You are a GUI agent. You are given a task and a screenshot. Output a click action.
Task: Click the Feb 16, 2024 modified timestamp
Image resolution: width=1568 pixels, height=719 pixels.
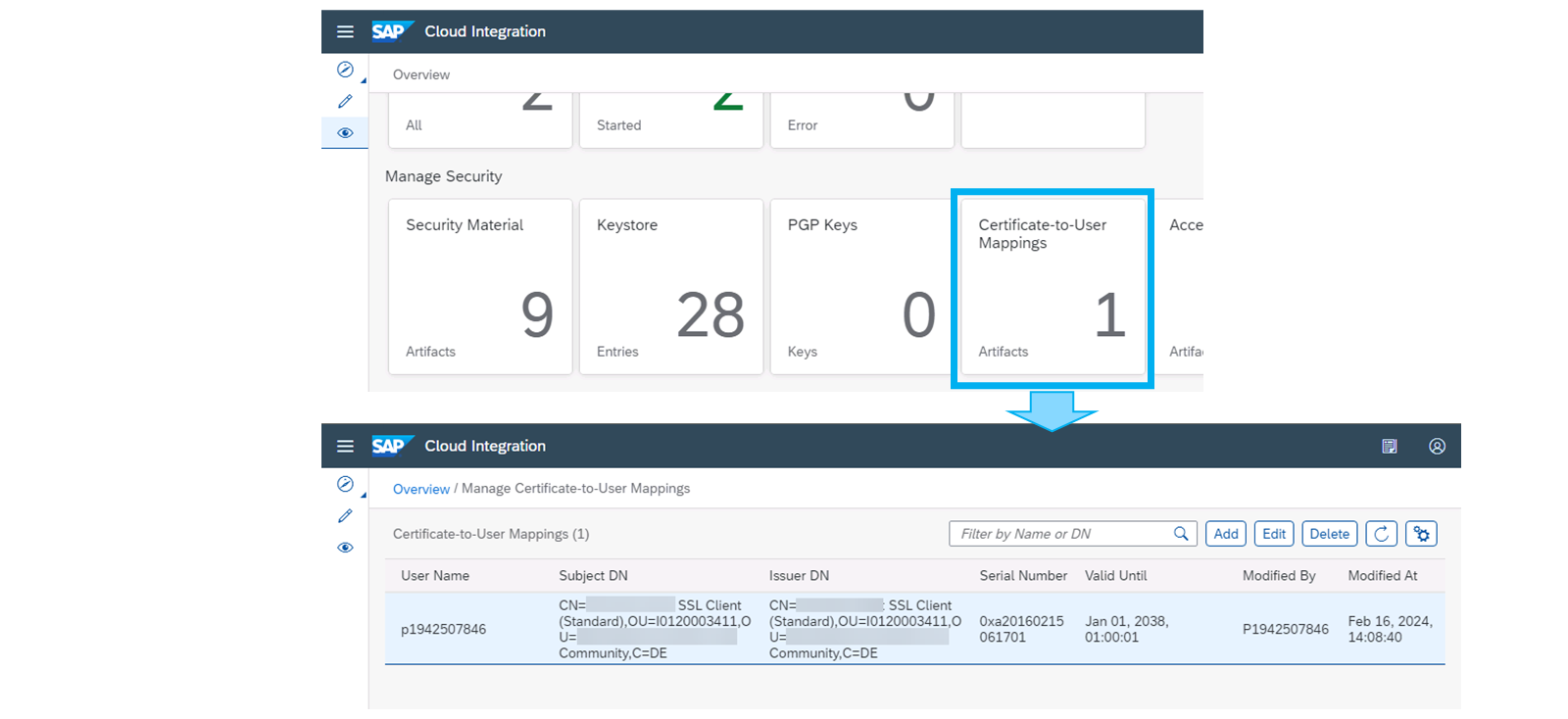pyautogui.click(x=1390, y=629)
